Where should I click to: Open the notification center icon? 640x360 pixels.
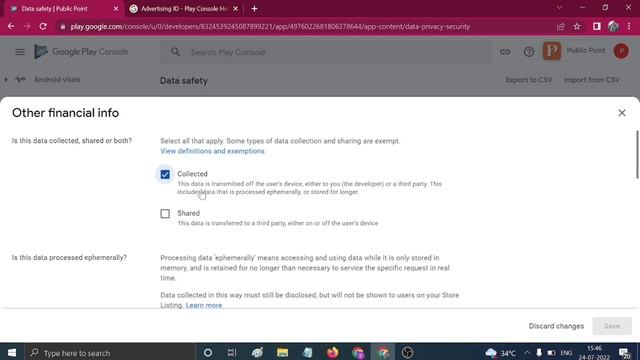point(624,353)
